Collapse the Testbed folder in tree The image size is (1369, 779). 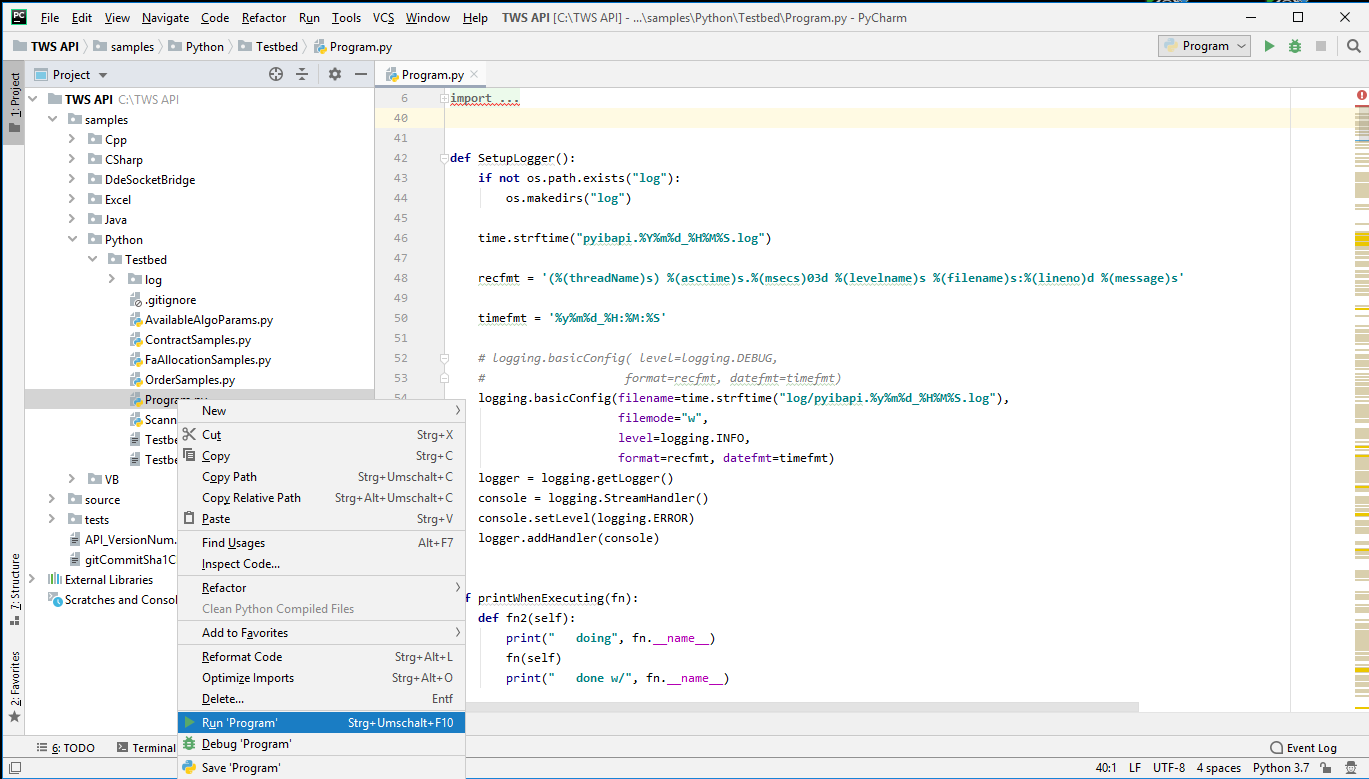coord(92,260)
